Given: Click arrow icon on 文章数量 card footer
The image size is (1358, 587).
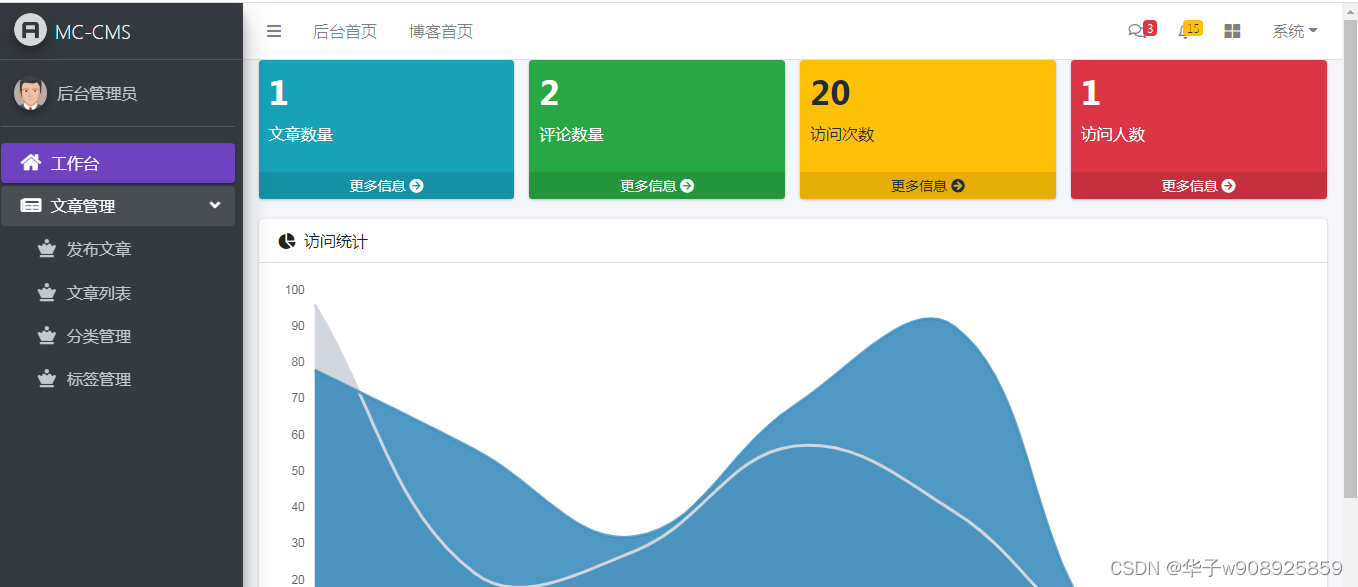Looking at the screenshot, I should (x=417, y=186).
